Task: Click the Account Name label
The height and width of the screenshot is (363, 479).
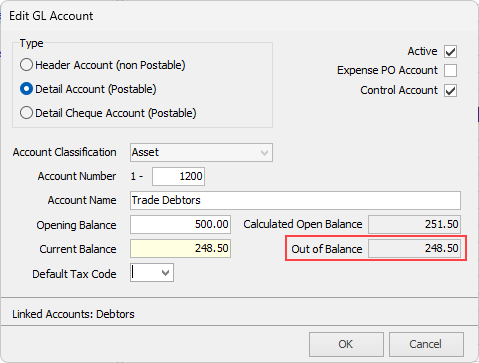Action: (x=82, y=200)
